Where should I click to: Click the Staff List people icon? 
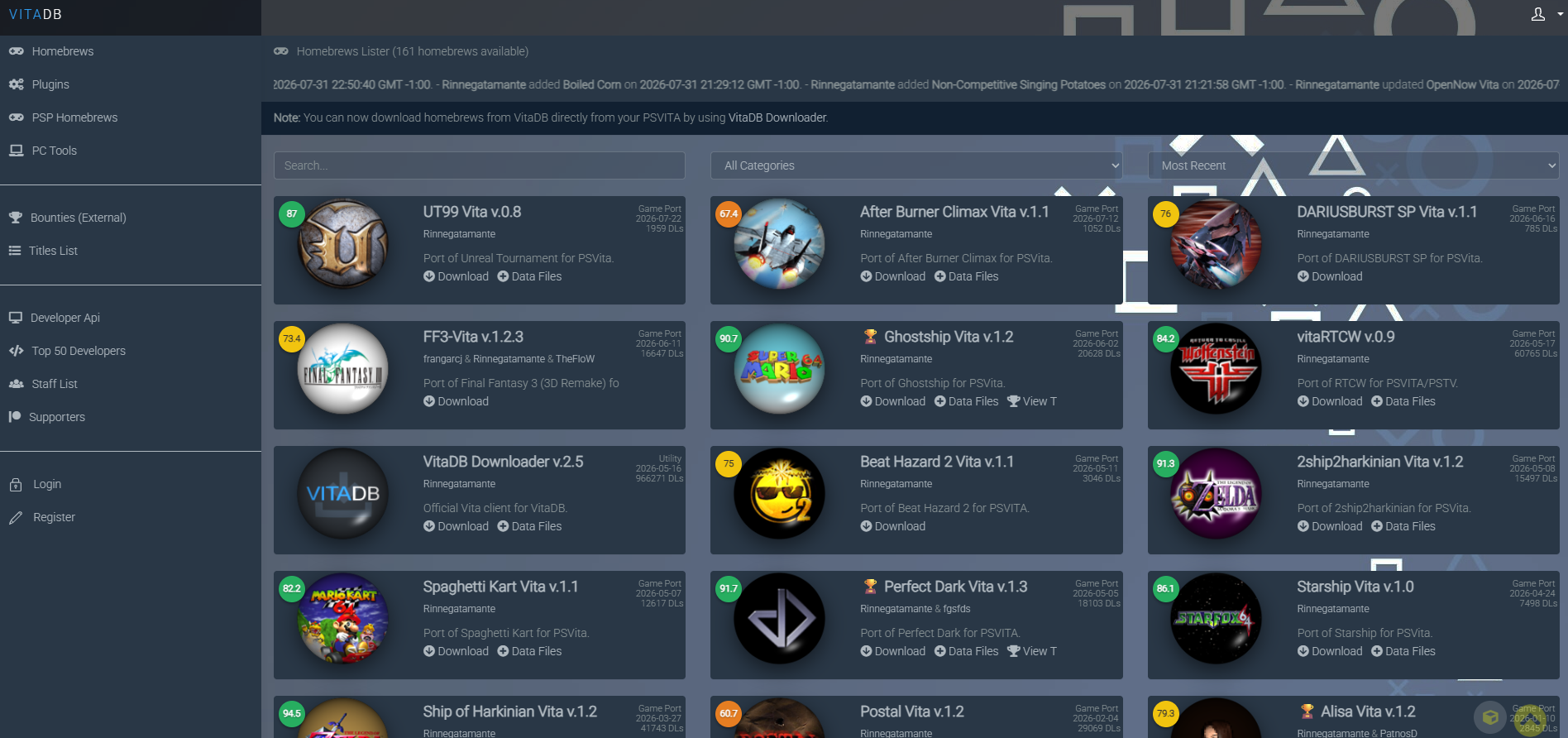click(16, 384)
